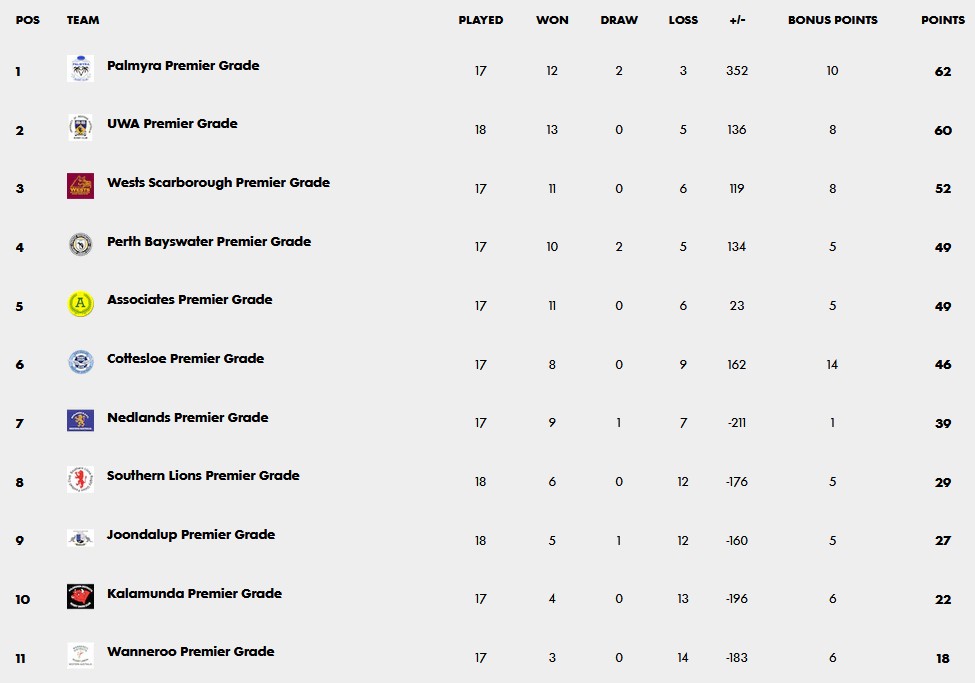Open UWA Premier Grade team link
Image resolution: width=975 pixels, height=683 pixels.
pyautogui.click(x=172, y=124)
